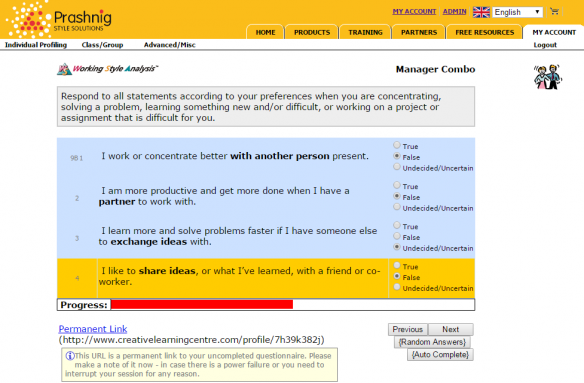Click the Prashnig Style Solutions logo
Screen dimensions: 584x383
click(x=59, y=19)
